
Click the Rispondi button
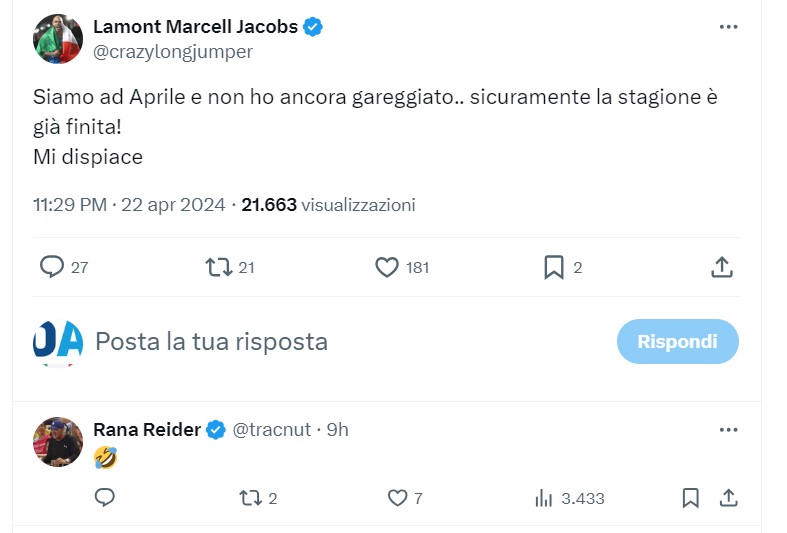(677, 341)
